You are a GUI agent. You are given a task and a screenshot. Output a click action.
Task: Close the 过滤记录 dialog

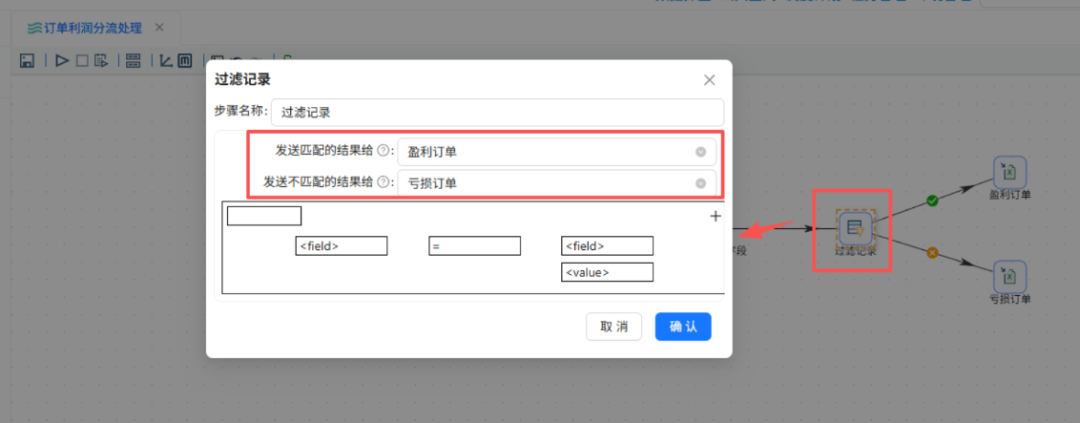pyautogui.click(x=709, y=80)
